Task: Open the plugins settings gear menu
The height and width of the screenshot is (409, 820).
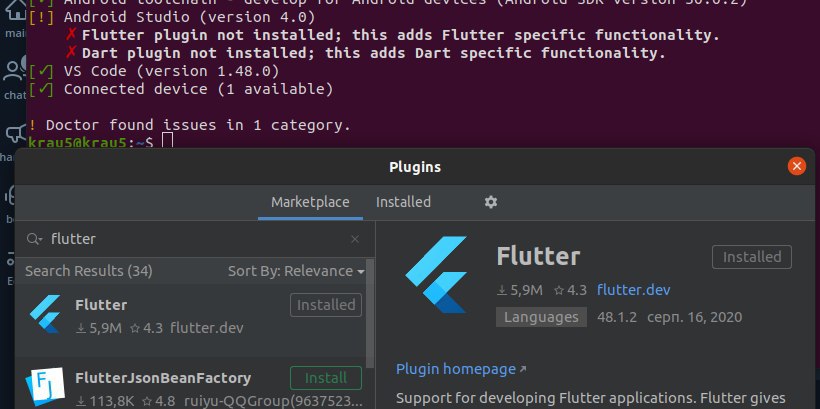Action: (491, 202)
